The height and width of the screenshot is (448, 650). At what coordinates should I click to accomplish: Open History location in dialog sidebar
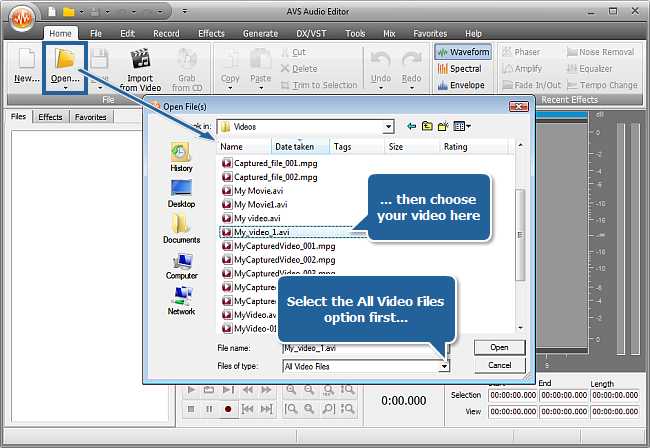click(181, 157)
